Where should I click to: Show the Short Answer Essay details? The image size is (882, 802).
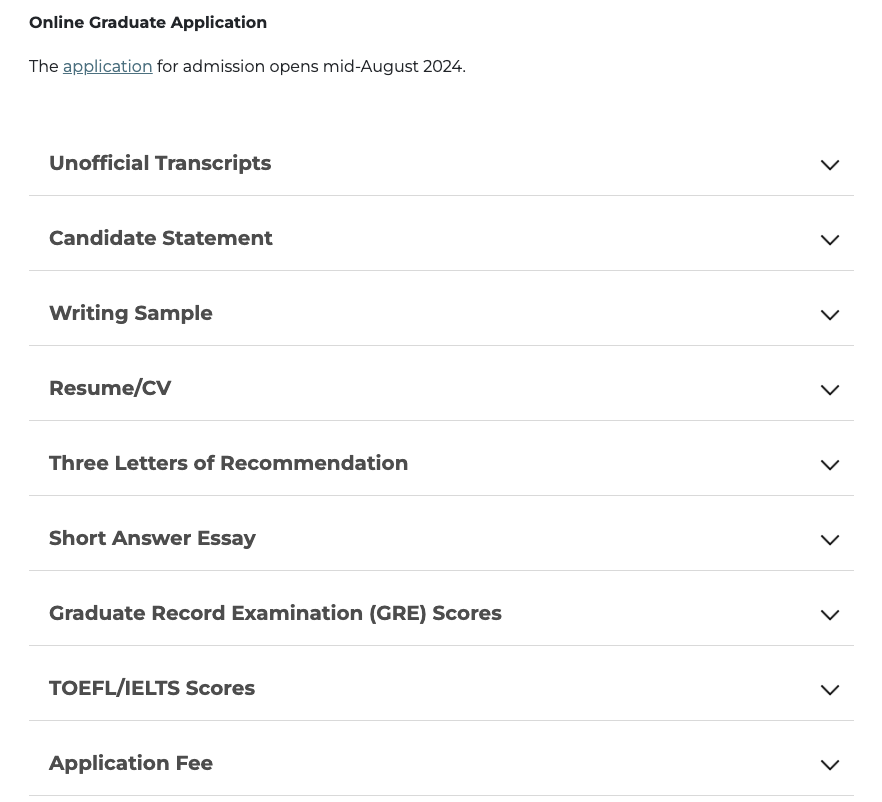coord(152,538)
